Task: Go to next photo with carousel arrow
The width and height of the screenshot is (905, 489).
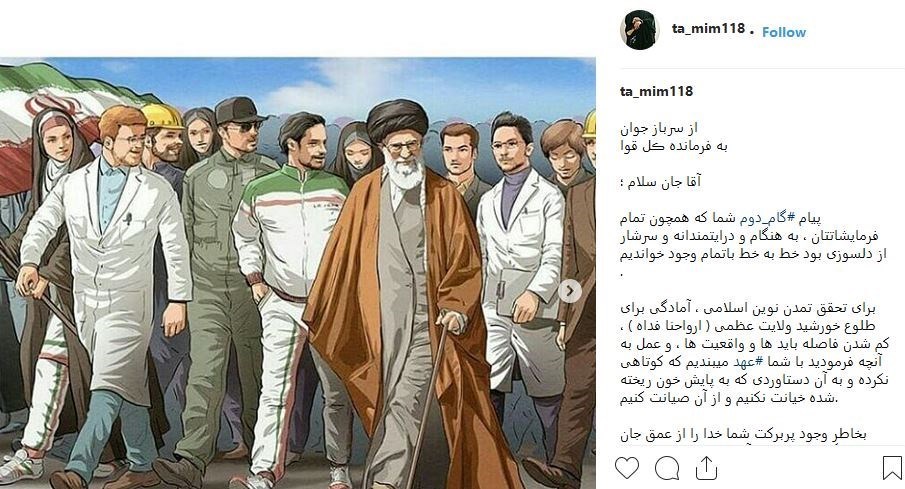Action: pos(570,291)
